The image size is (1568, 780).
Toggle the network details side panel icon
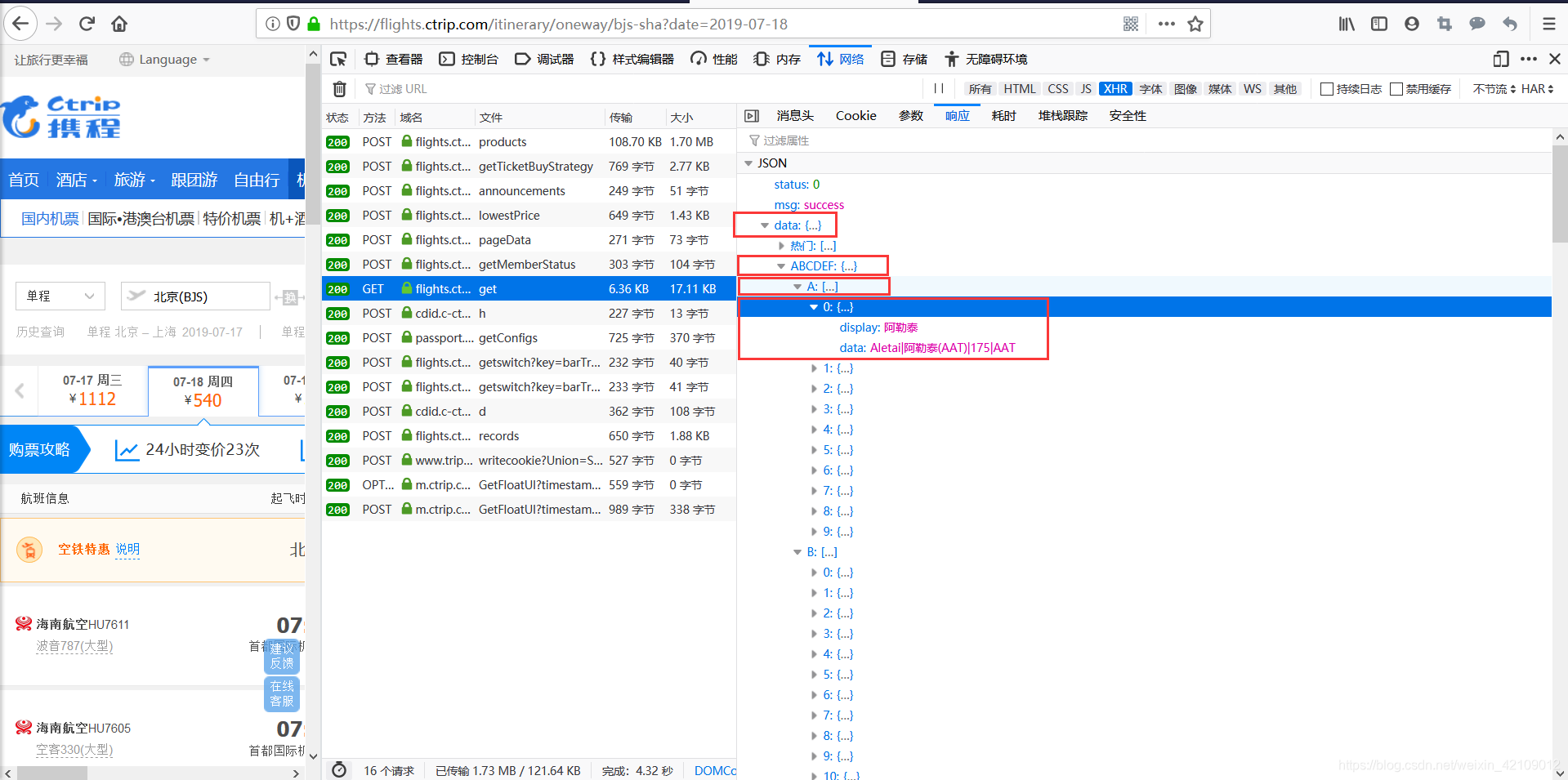752,116
